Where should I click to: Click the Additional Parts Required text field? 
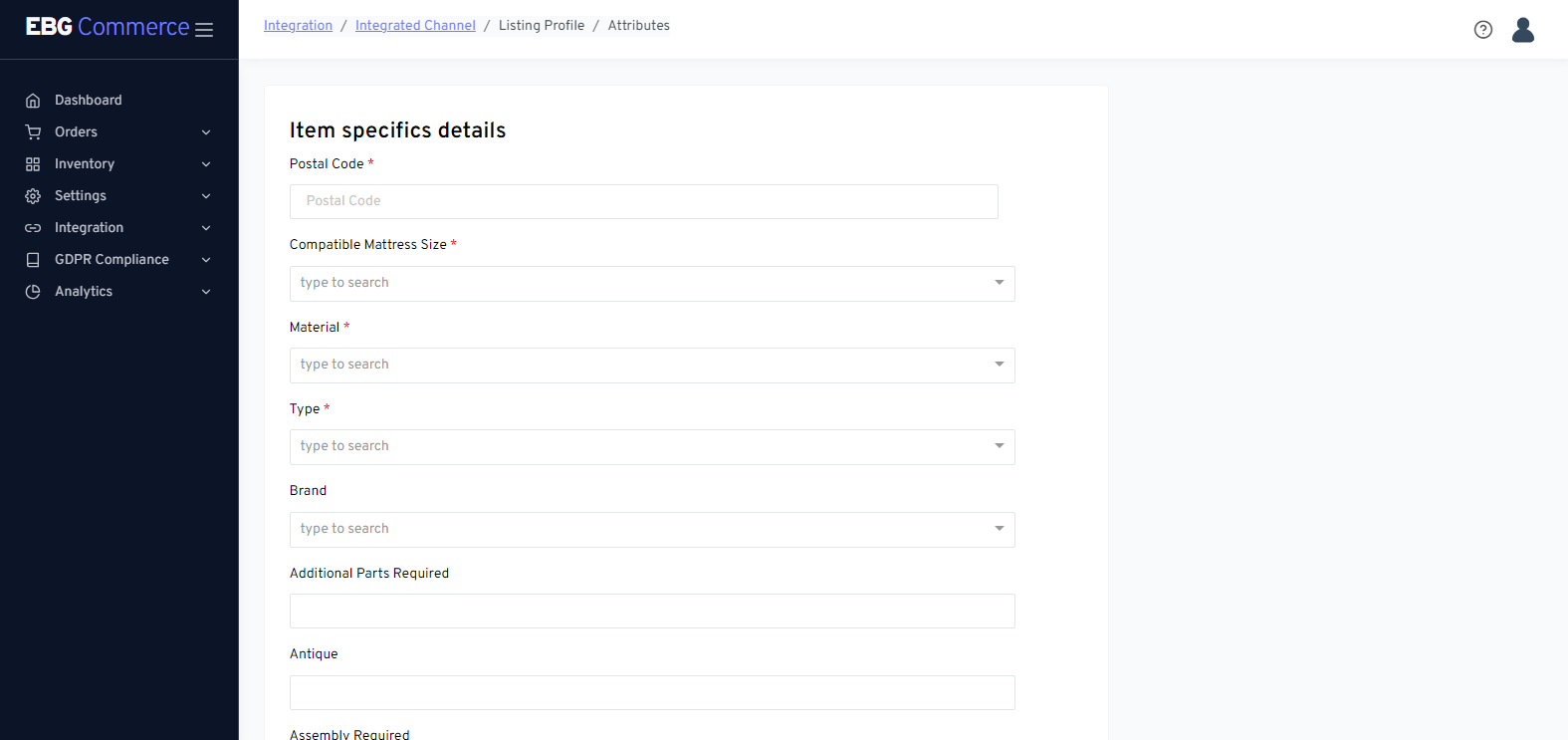click(x=651, y=612)
